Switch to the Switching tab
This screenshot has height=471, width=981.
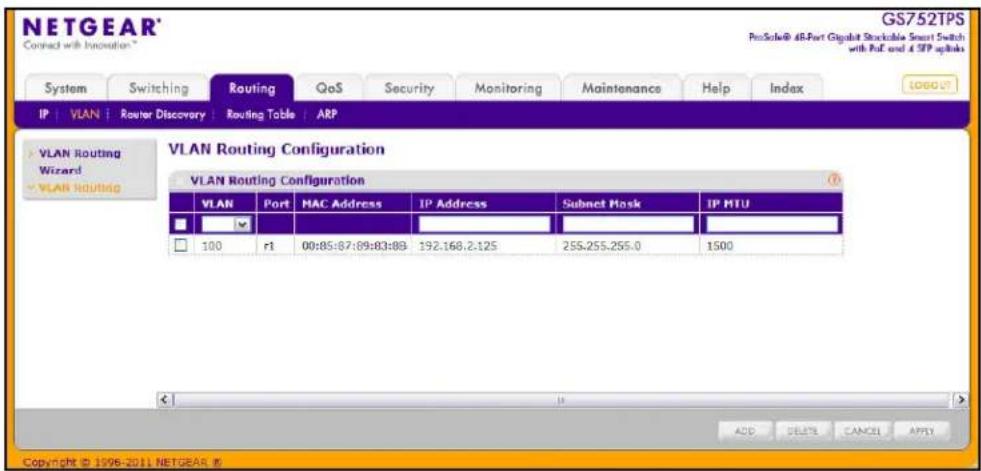(x=158, y=89)
